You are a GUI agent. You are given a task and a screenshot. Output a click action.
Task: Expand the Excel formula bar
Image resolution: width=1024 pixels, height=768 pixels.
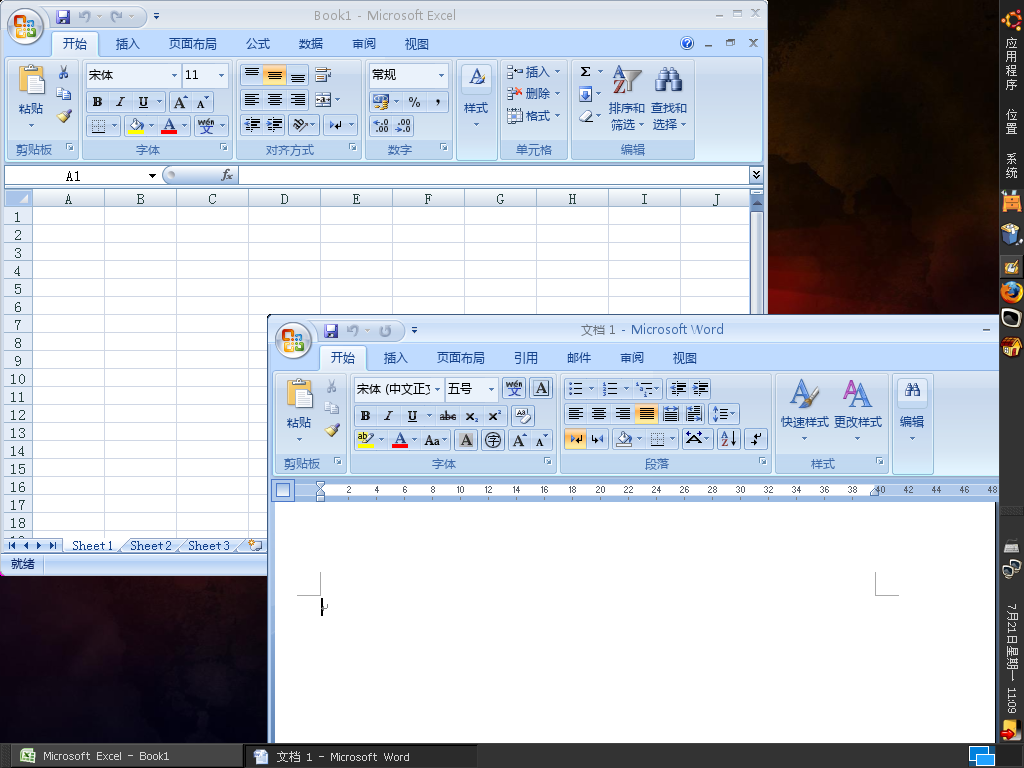(x=756, y=174)
